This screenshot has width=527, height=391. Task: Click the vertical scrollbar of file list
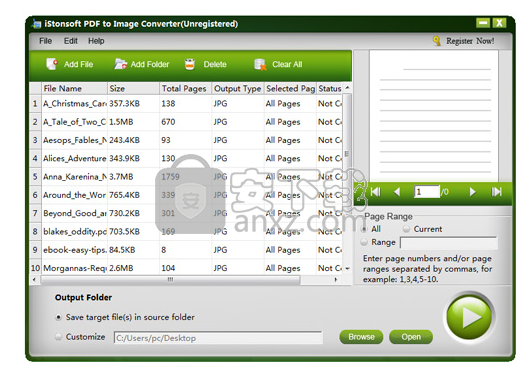coord(347,155)
